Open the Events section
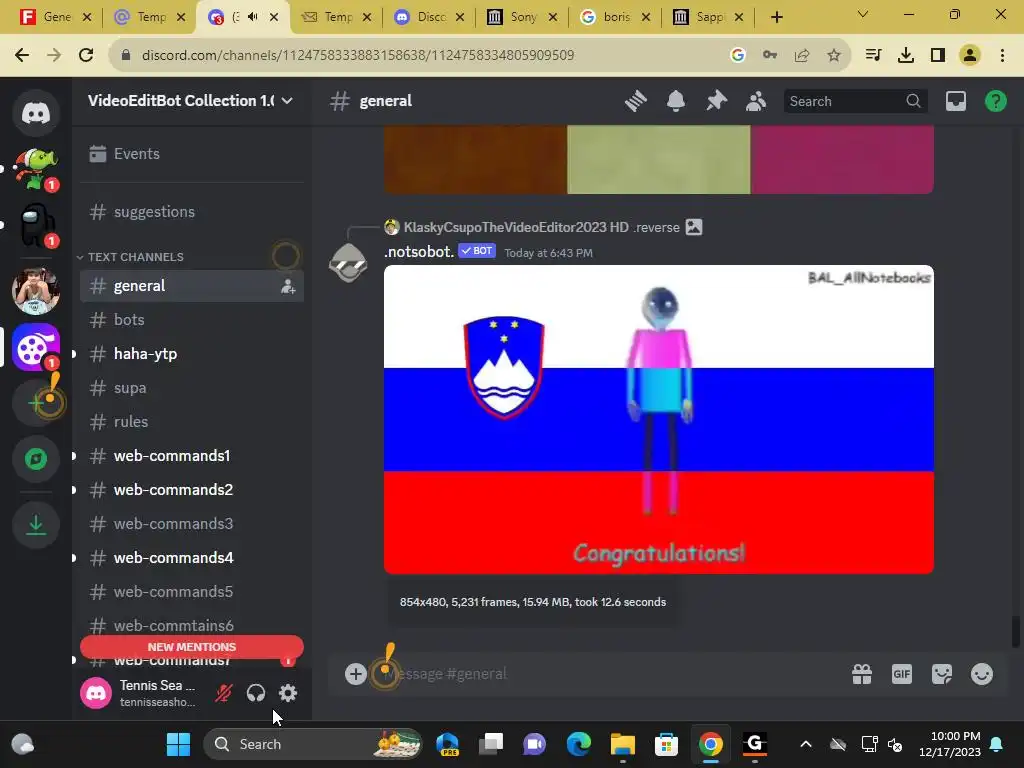1024x768 pixels. tap(191, 153)
